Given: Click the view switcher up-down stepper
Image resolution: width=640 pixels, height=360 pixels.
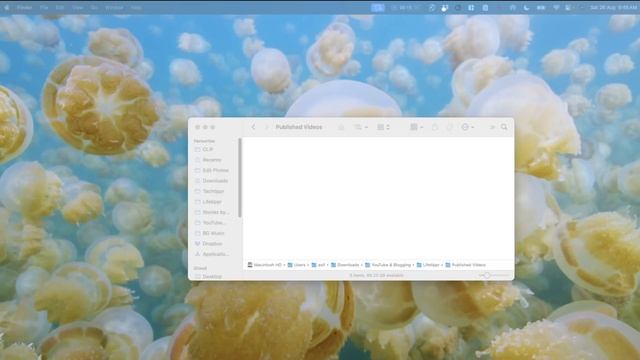Looking at the screenshot, I should pos(388,127).
